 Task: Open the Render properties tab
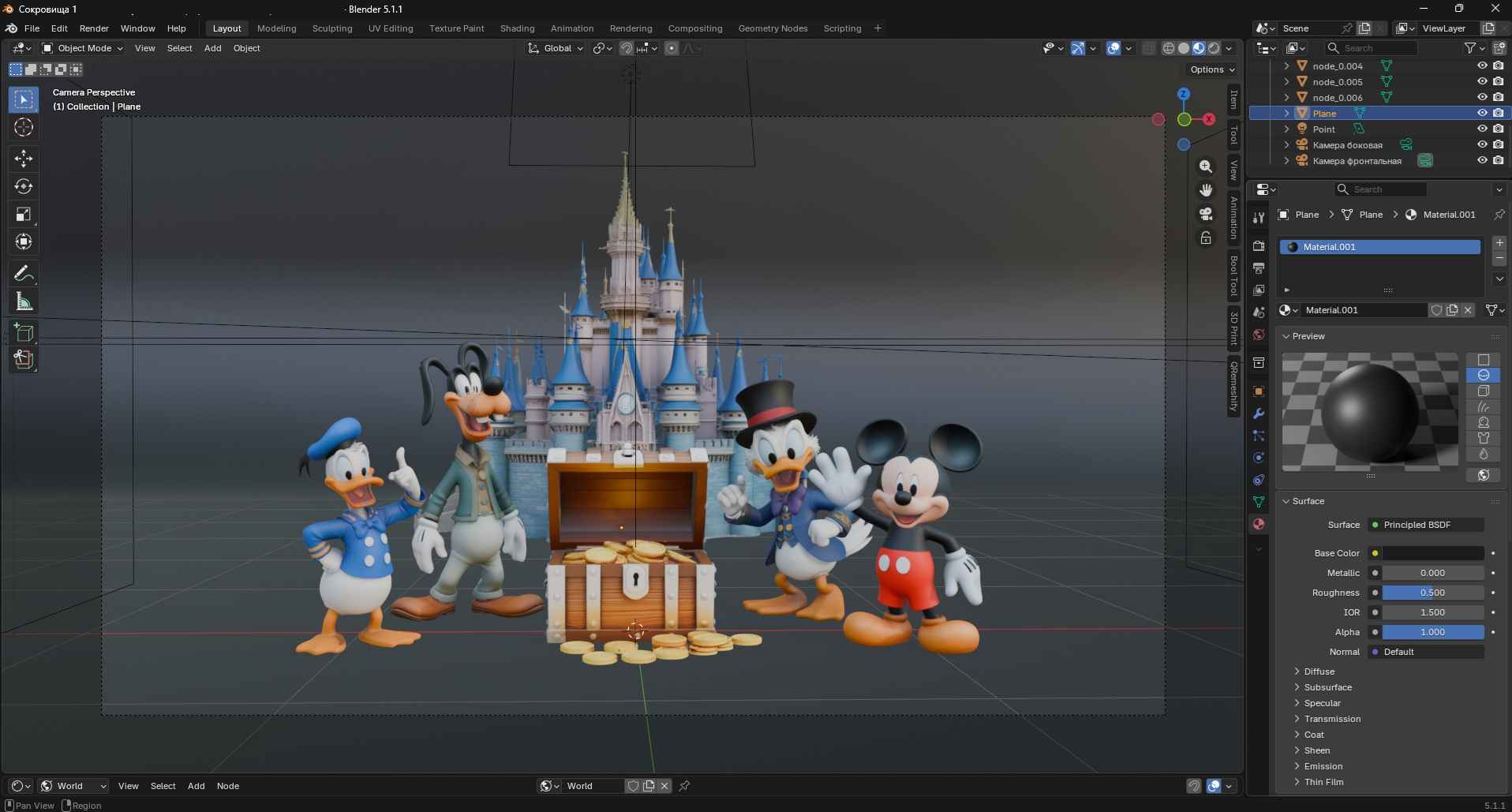point(1259,246)
